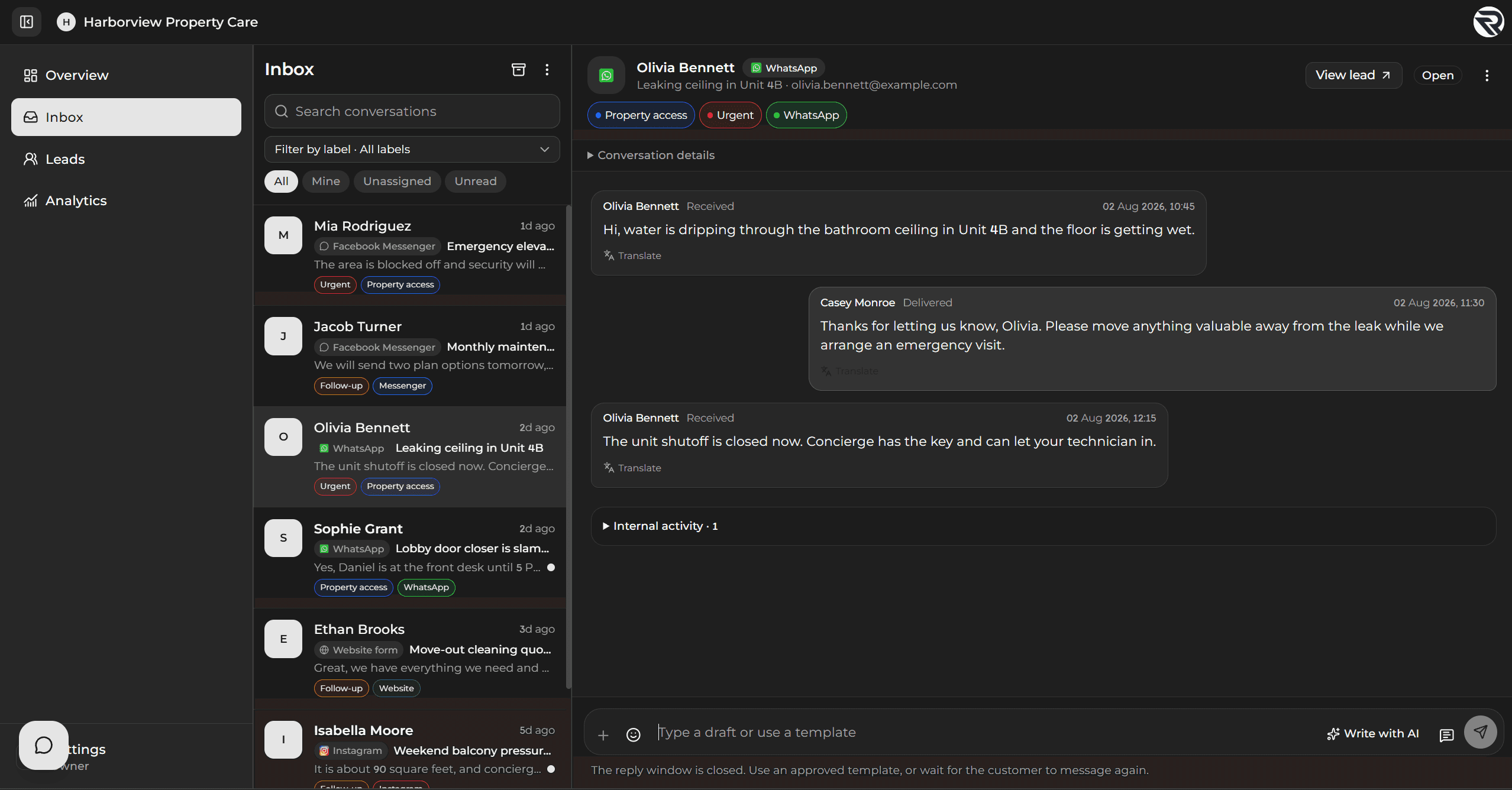
Task: Click Write with AI
Action: click(x=1372, y=733)
